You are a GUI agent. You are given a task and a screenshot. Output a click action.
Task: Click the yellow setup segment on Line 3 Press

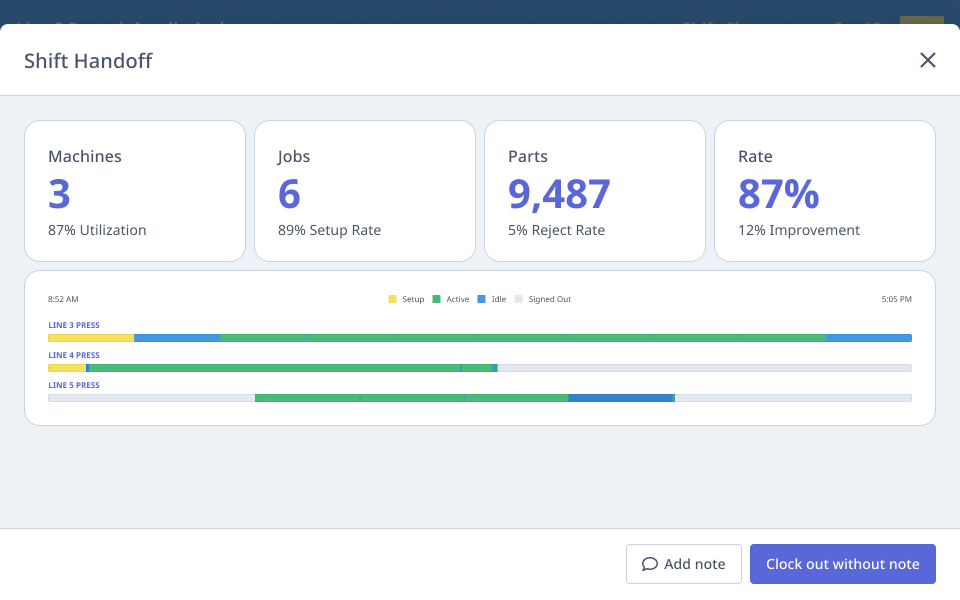click(90, 338)
